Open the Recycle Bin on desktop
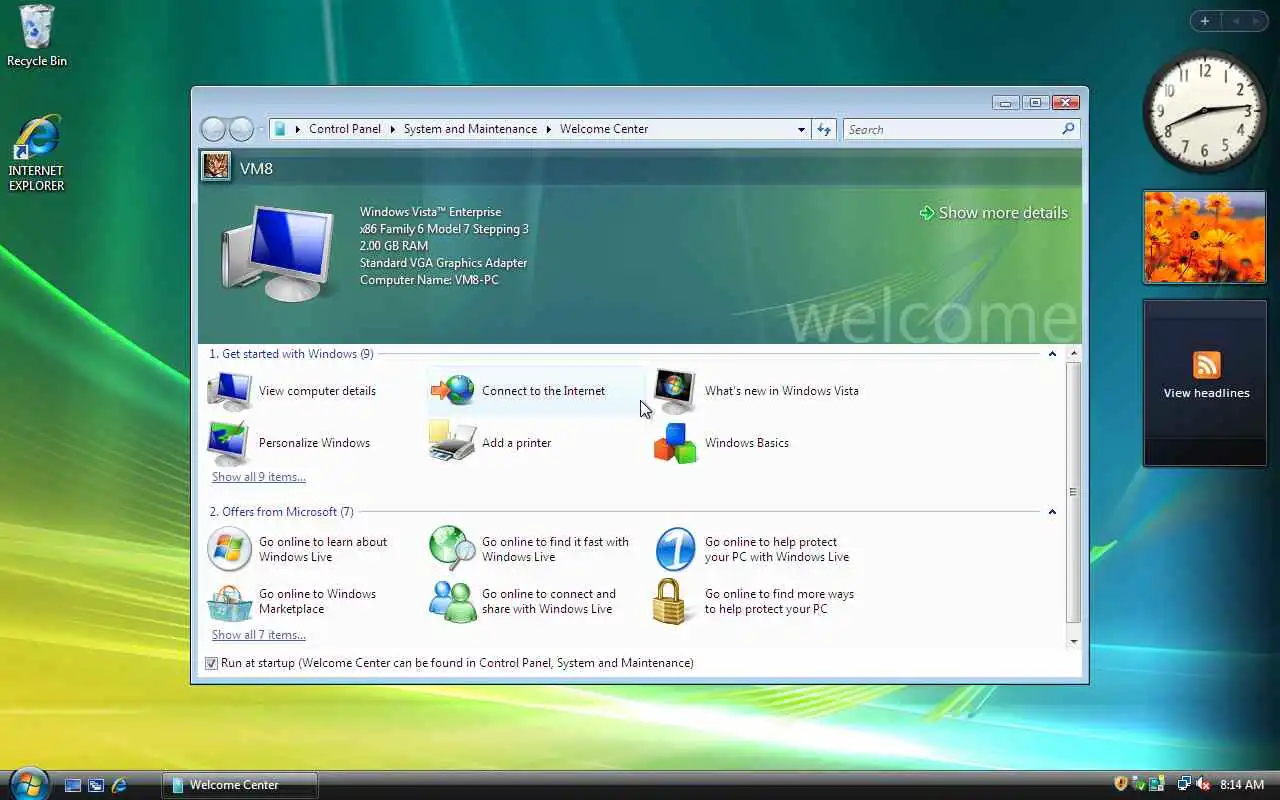The width and height of the screenshot is (1280, 800). coord(37,36)
